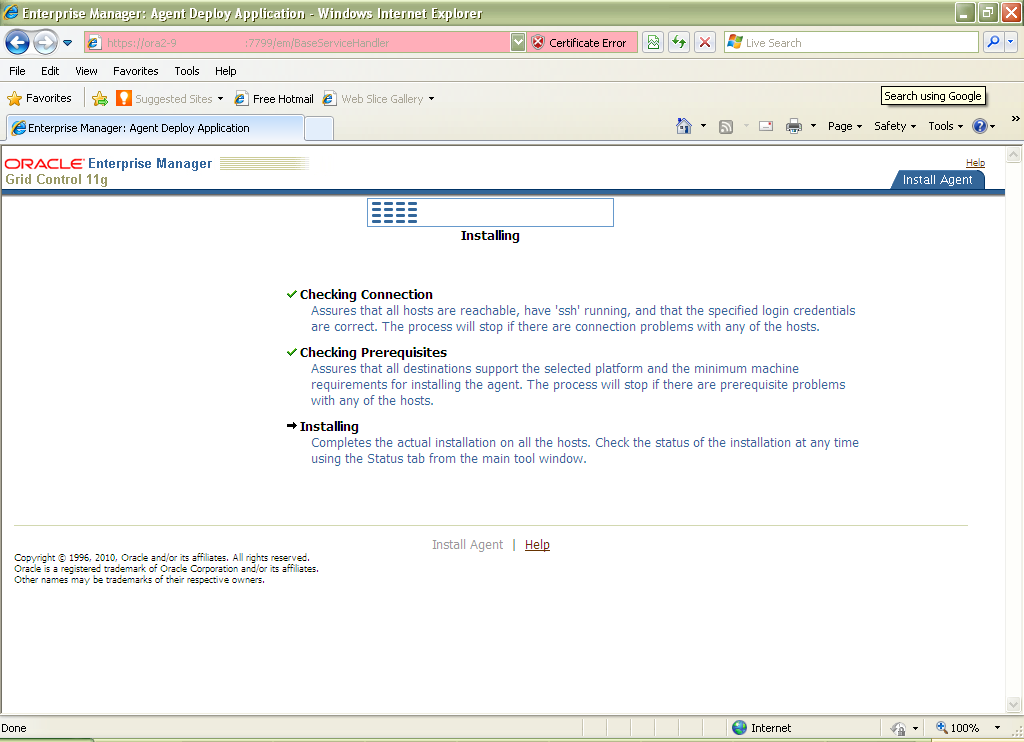Open the Tools menu in menu bar
Screen dimensions: 1024x742
point(187,71)
